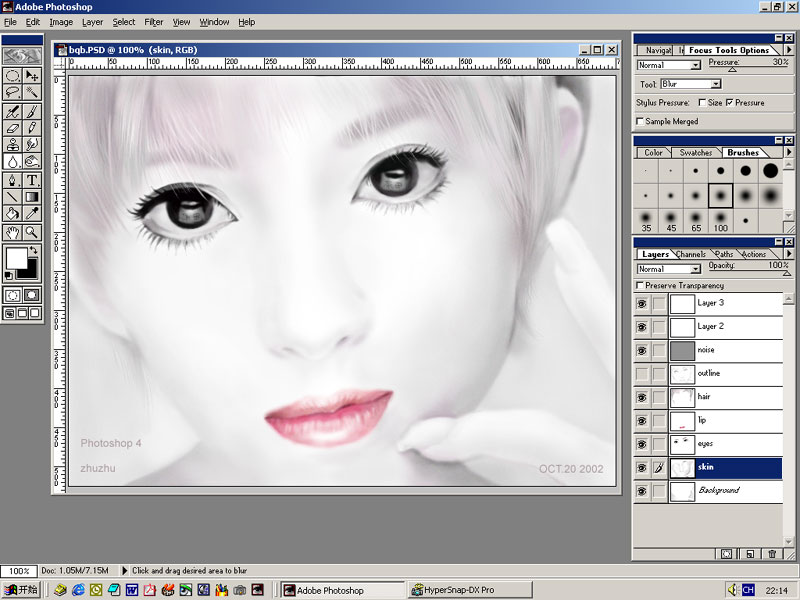800x600 pixels.
Task: Open the Filter menu
Action: (x=154, y=22)
